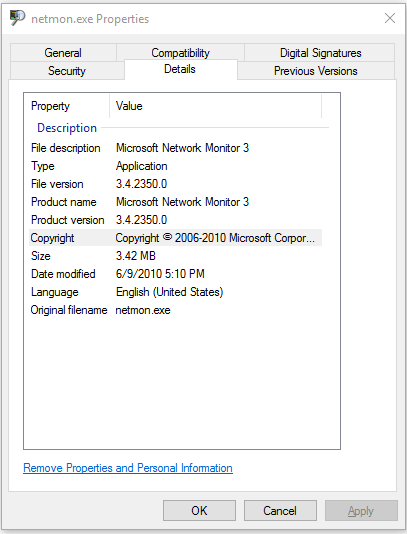407x534 pixels.
Task: Click the Value column header
Action: pyautogui.click(x=215, y=106)
